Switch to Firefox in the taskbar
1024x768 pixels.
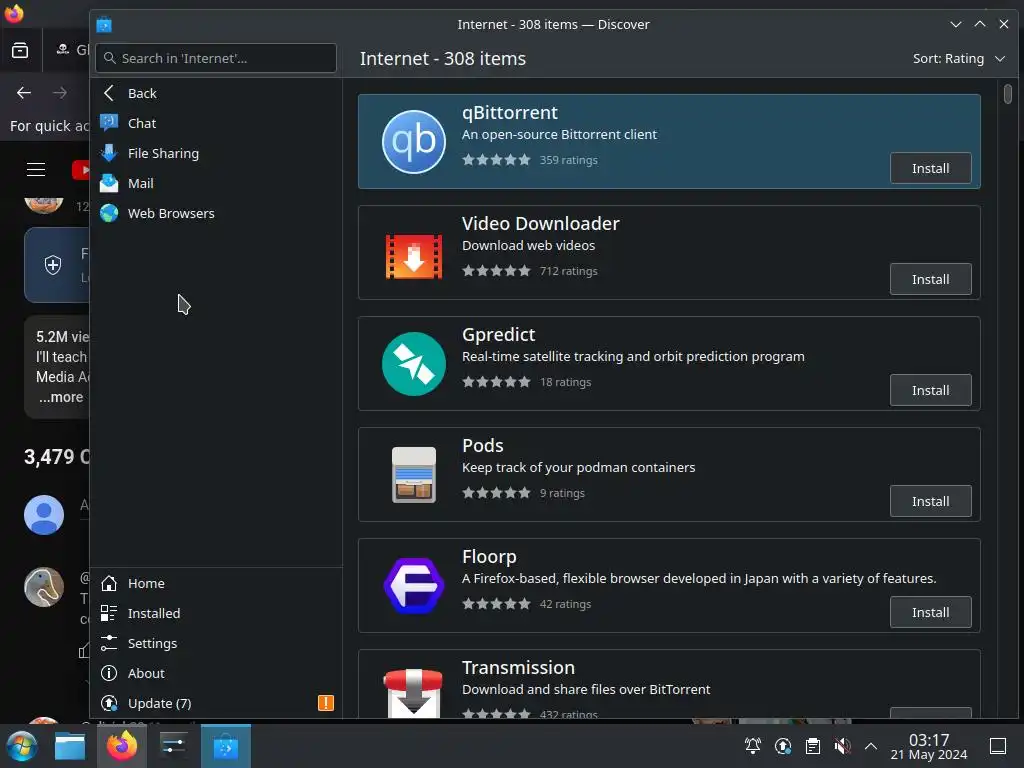pos(121,746)
